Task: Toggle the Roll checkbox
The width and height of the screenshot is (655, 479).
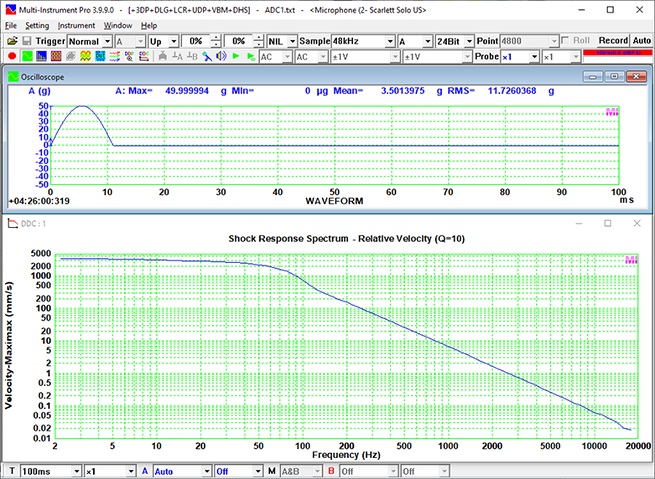Action: pyautogui.click(x=567, y=41)
